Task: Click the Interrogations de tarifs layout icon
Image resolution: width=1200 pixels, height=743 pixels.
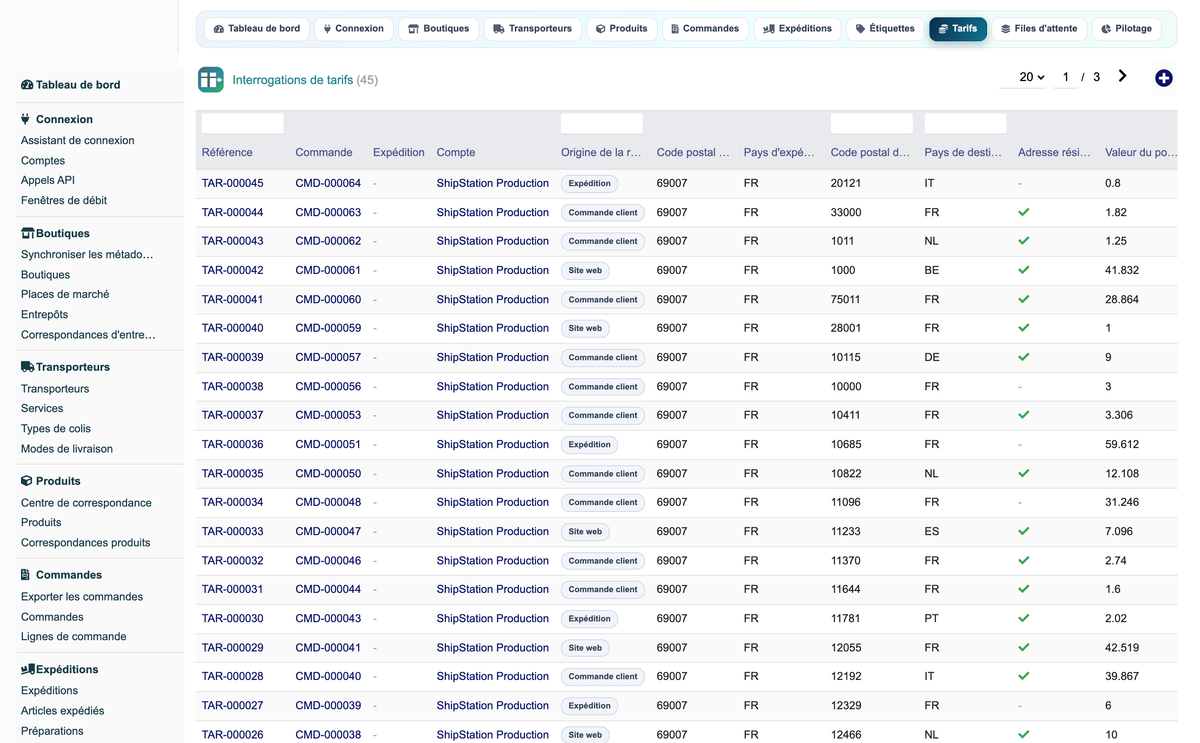Action: 210,79
